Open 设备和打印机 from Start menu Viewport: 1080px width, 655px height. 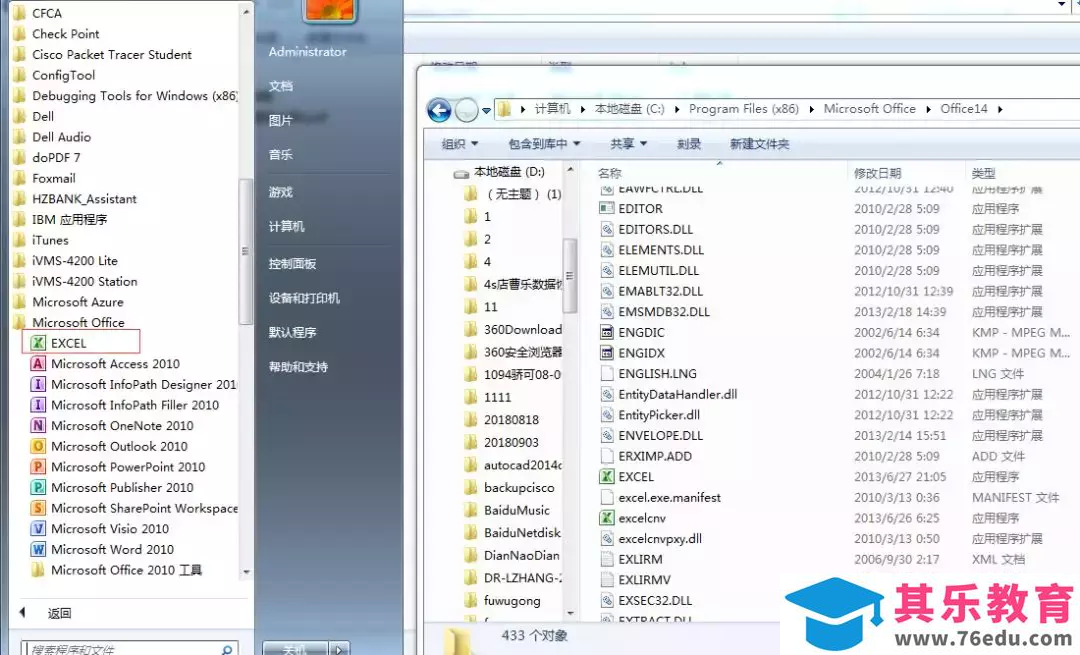coord(304,298)
